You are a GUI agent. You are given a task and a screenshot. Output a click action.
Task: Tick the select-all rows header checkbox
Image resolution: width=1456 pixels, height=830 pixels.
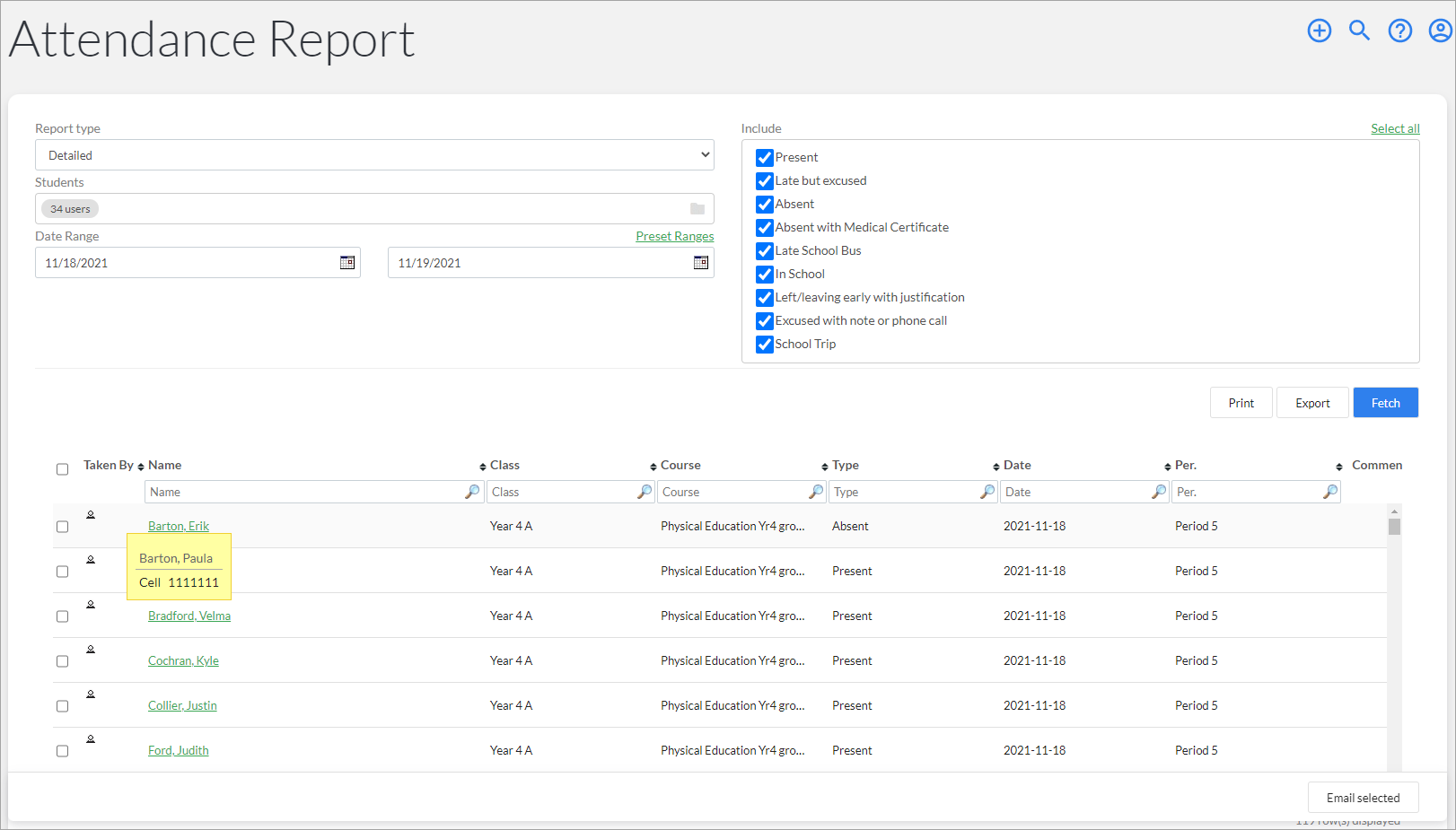coord(62,469)
